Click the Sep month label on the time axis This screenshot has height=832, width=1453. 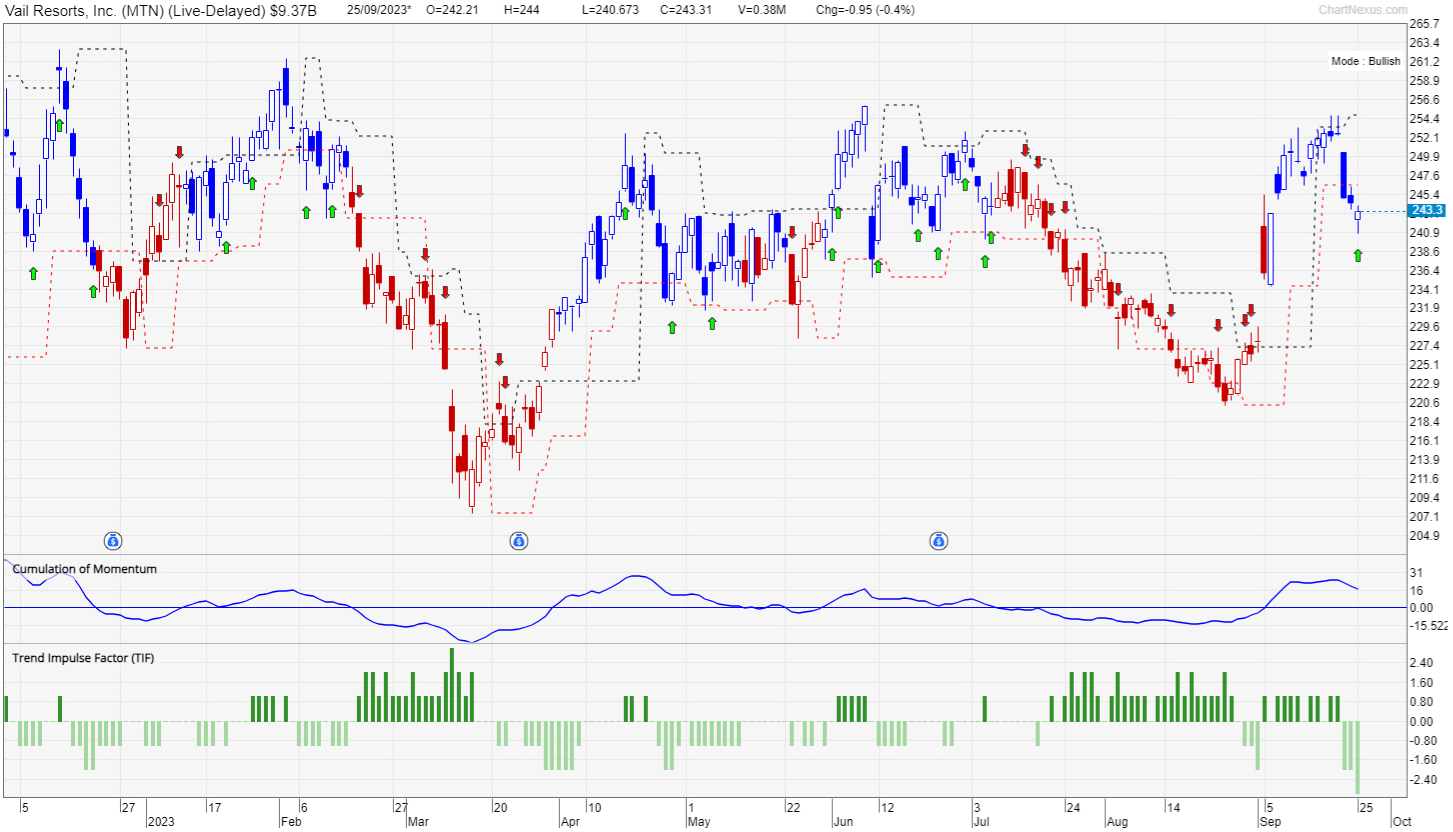[x=1272, y=821]
